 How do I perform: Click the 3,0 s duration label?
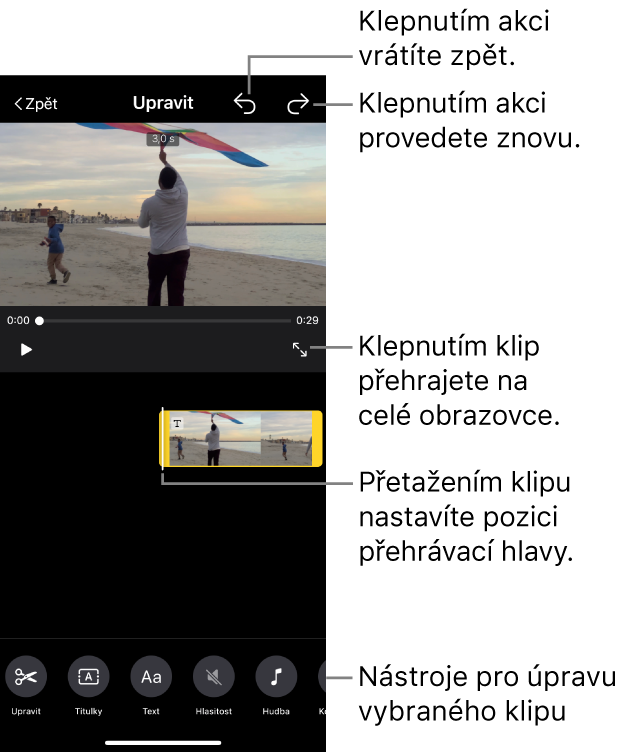163,139
